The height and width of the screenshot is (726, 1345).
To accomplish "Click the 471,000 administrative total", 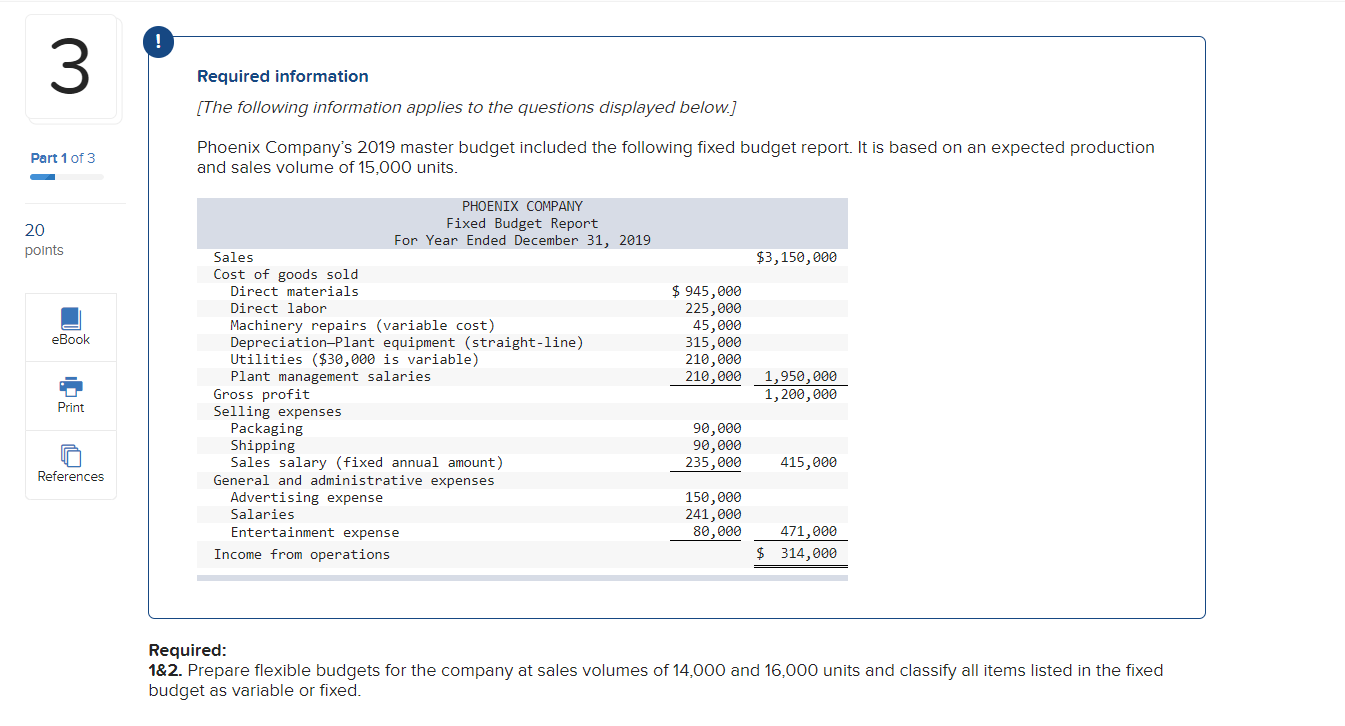I will click(809, 532).
